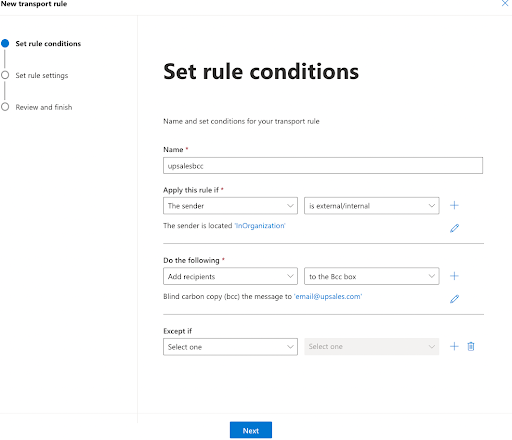The width and height of the screenshot is (512, 440).
Task: Add another condition with the plus icon
Action: coord(454,205)
